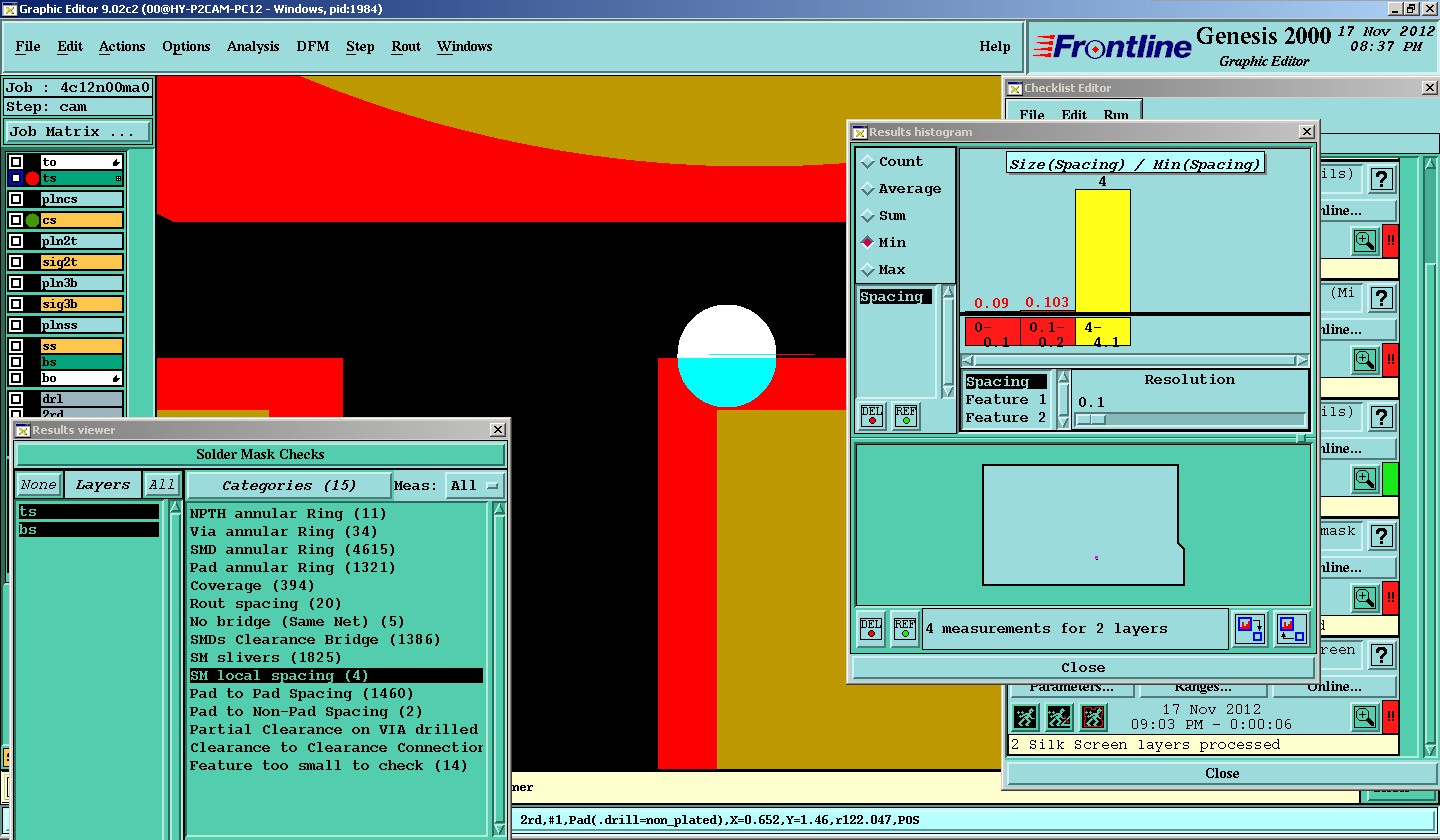Close the Results histogram via Close button

pyautogui.click(x=1083, y=668)
